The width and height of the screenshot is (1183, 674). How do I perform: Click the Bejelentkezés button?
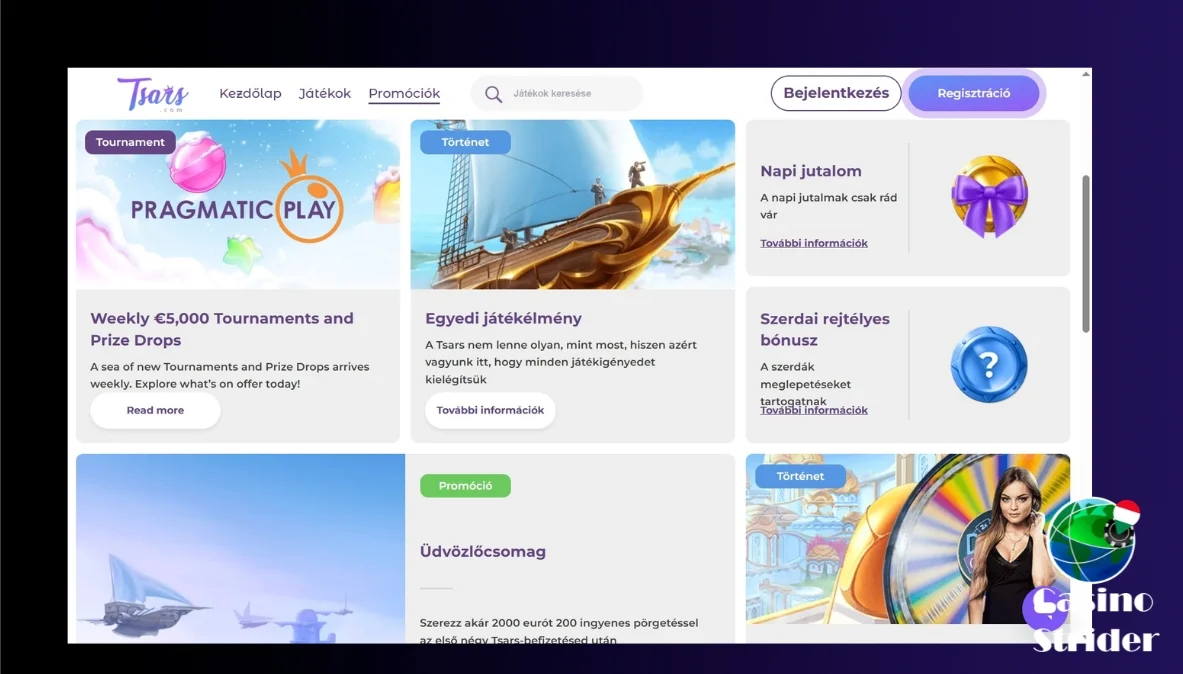point(836,93)
